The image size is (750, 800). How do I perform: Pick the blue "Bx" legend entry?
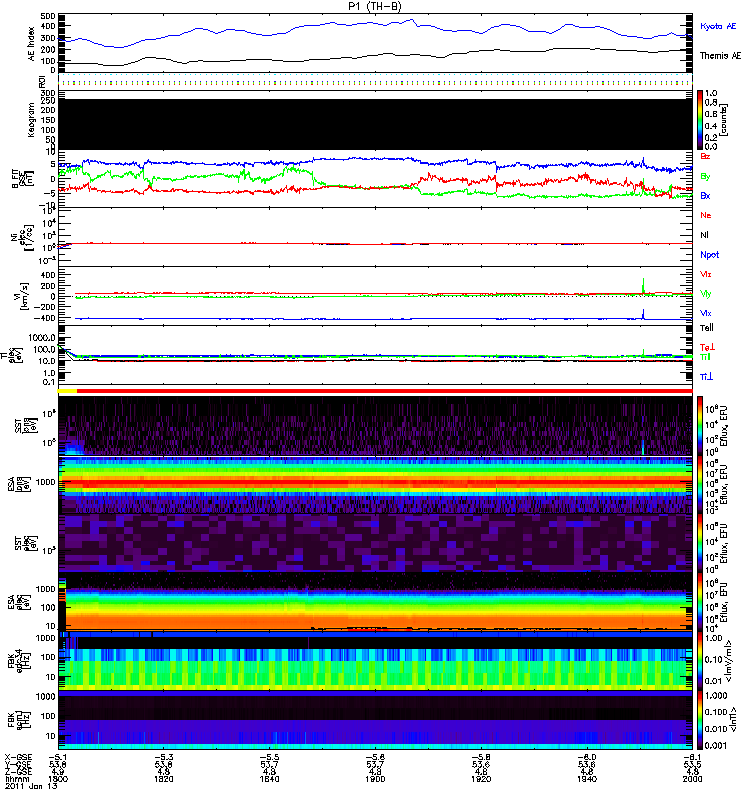pyautogui.click(x=705, y=195)
